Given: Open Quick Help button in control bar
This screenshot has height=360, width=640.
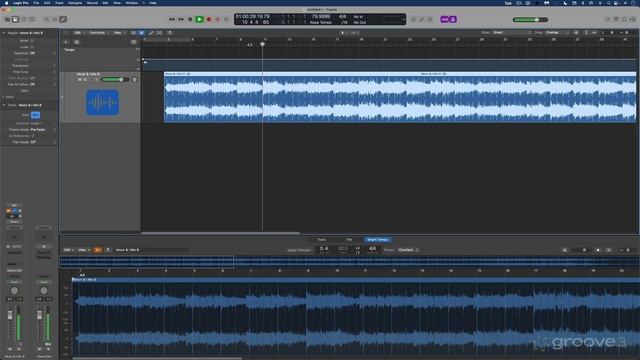Looking at the screenshot, I should (24, 19).
